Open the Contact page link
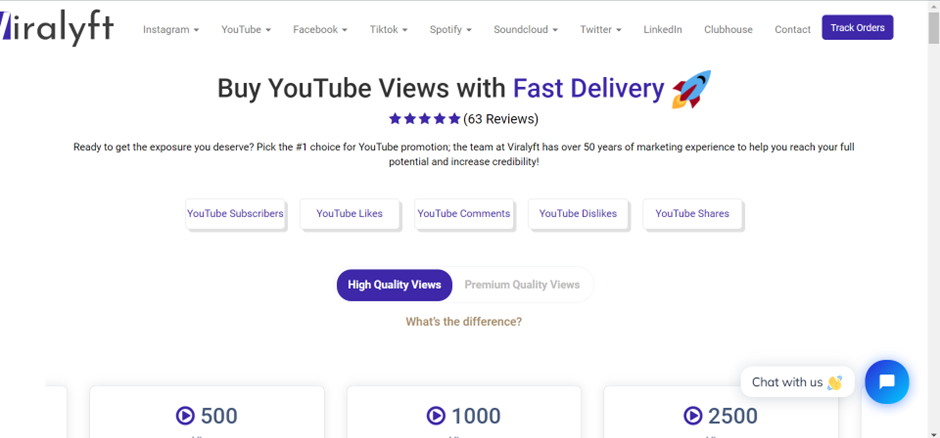Screen dimensions: 940x438 793,29
